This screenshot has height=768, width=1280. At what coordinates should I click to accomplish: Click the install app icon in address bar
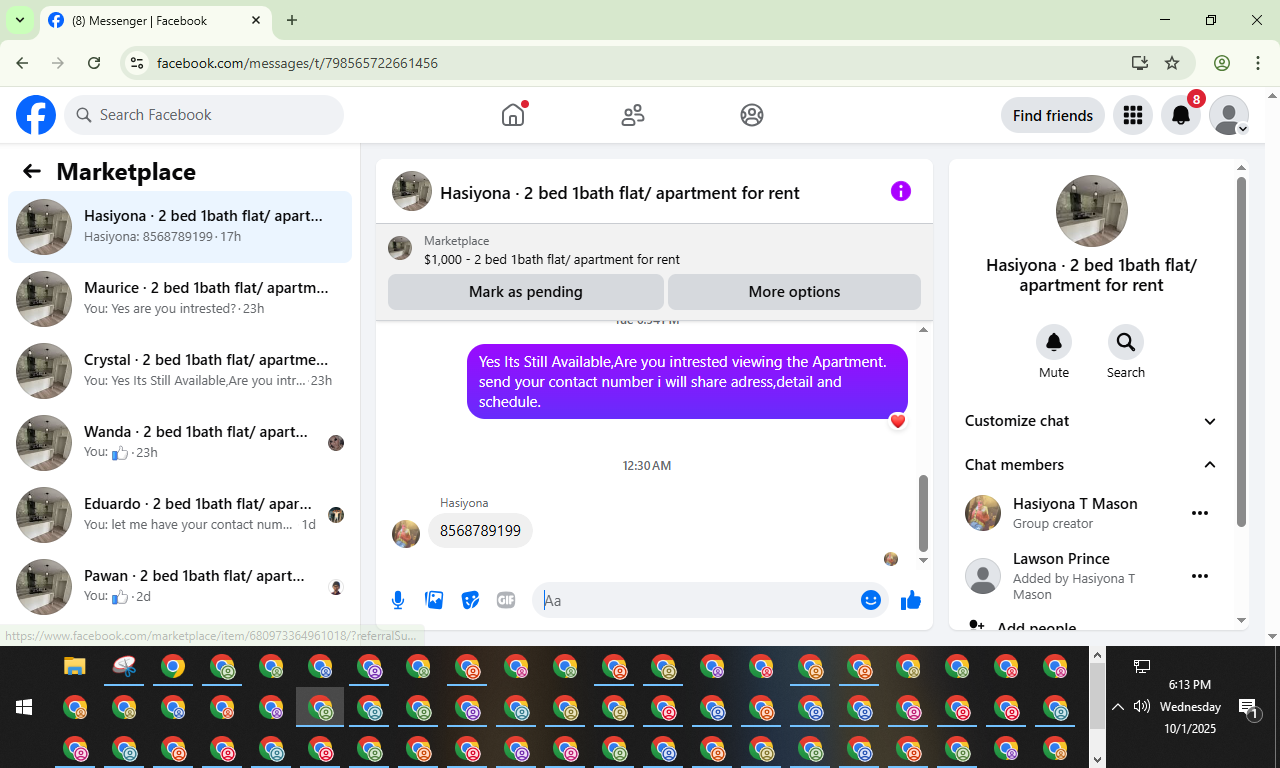1139,63
